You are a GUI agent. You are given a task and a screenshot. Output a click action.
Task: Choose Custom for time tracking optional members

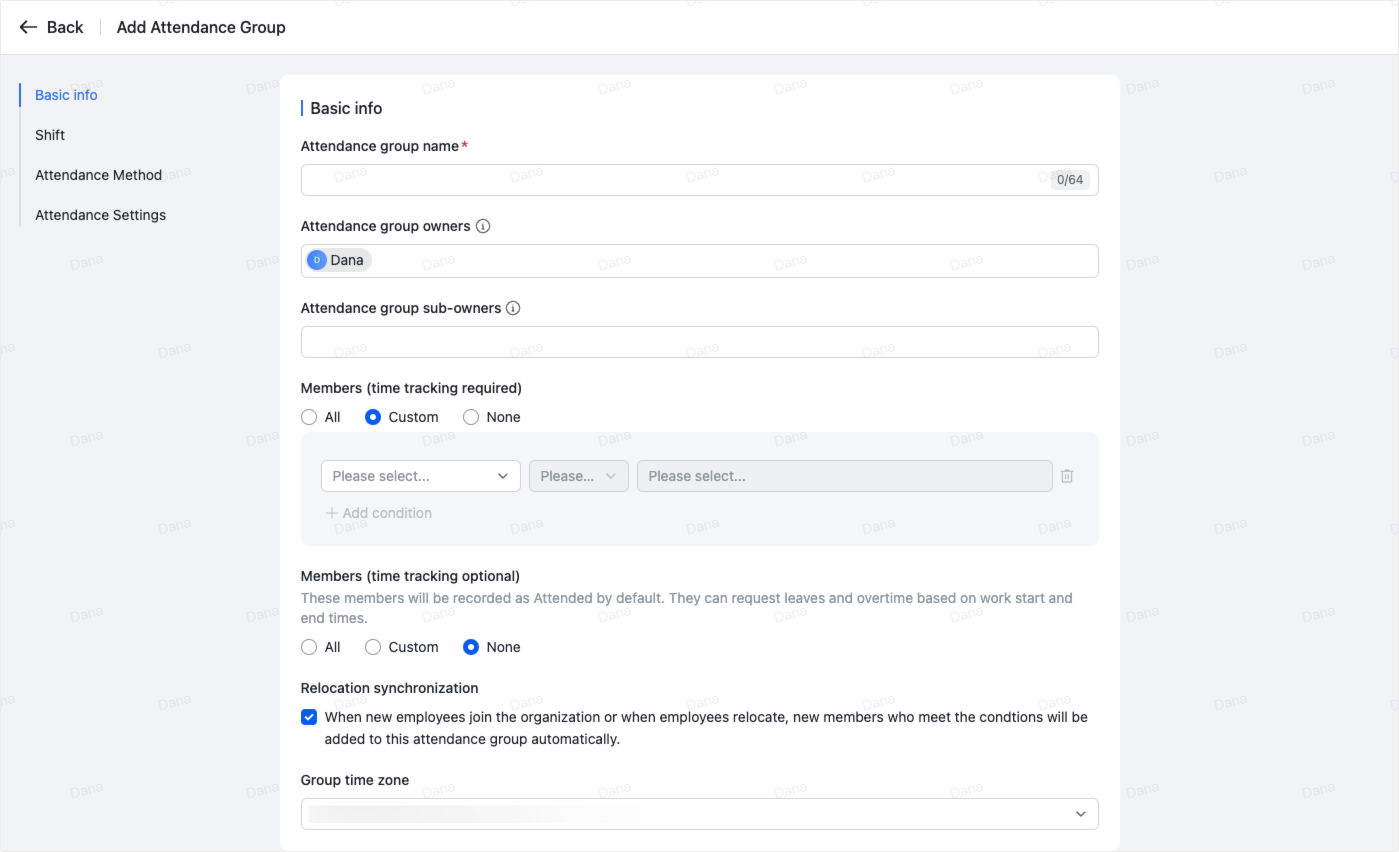pos(372,647)
